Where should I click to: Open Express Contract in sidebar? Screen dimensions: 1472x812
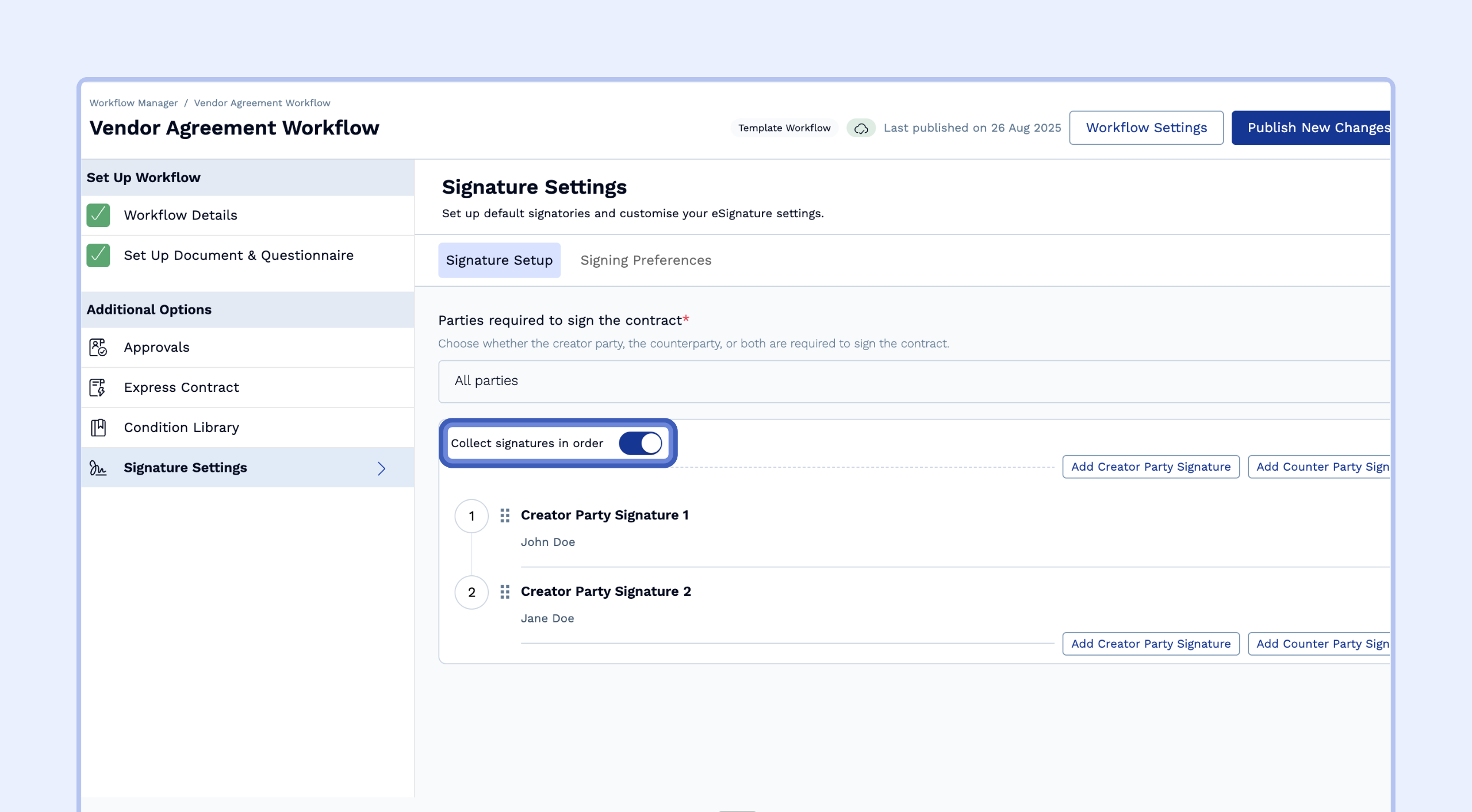click(x=181, y=387)
